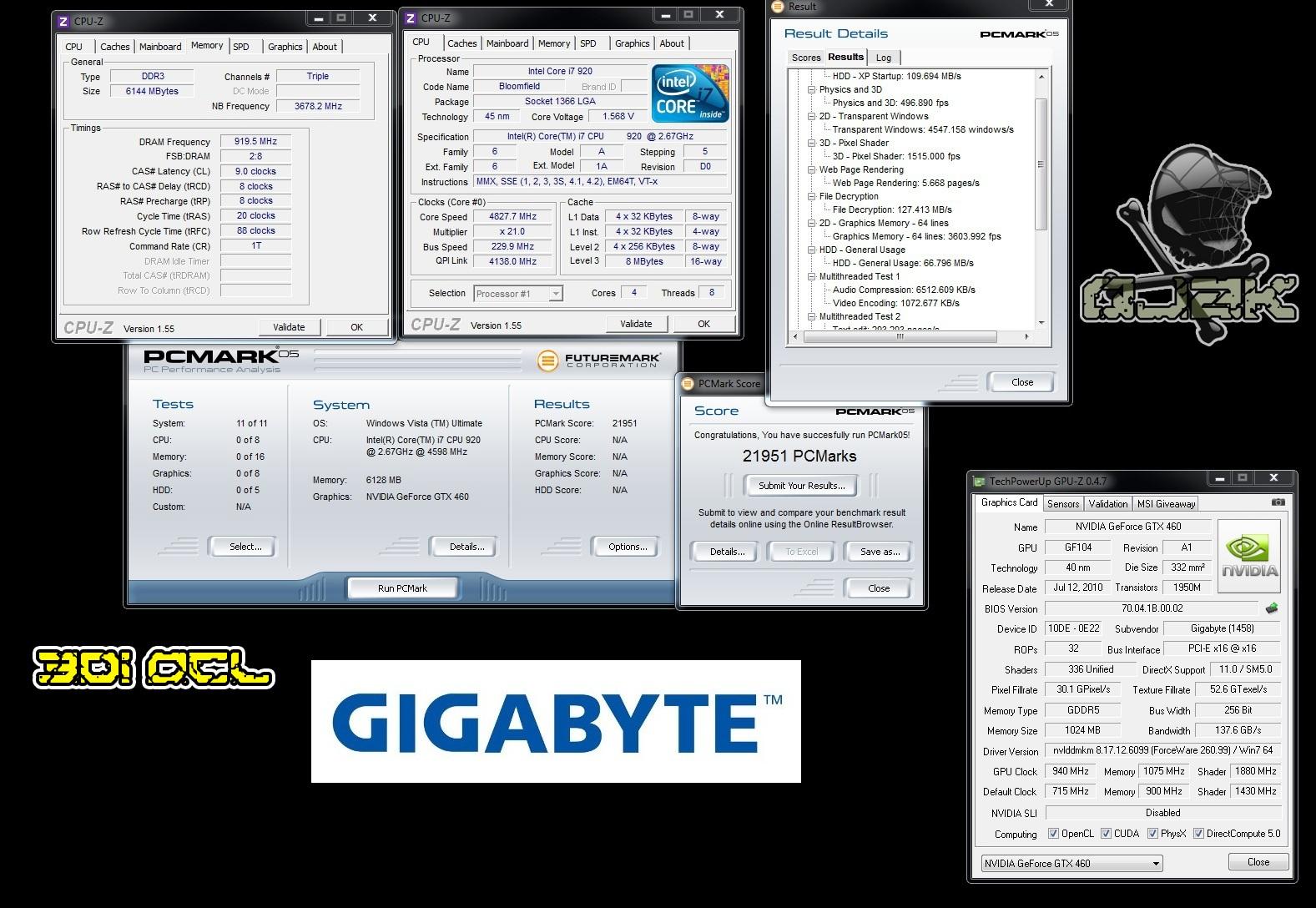Switch to Scores tab in Result Details

(x=806, y=58)
